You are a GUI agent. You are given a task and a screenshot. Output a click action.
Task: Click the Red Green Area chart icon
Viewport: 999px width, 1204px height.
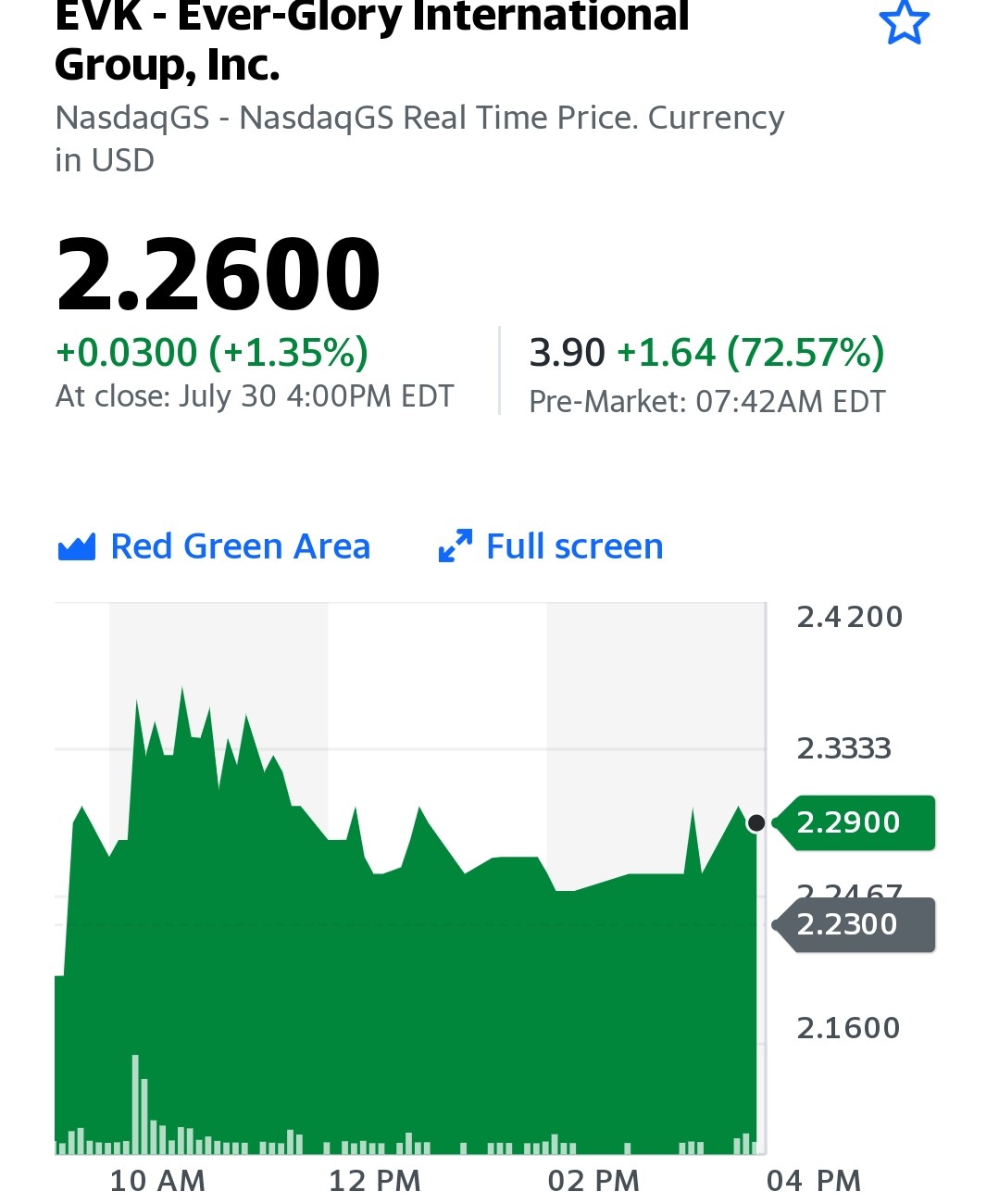76,547
